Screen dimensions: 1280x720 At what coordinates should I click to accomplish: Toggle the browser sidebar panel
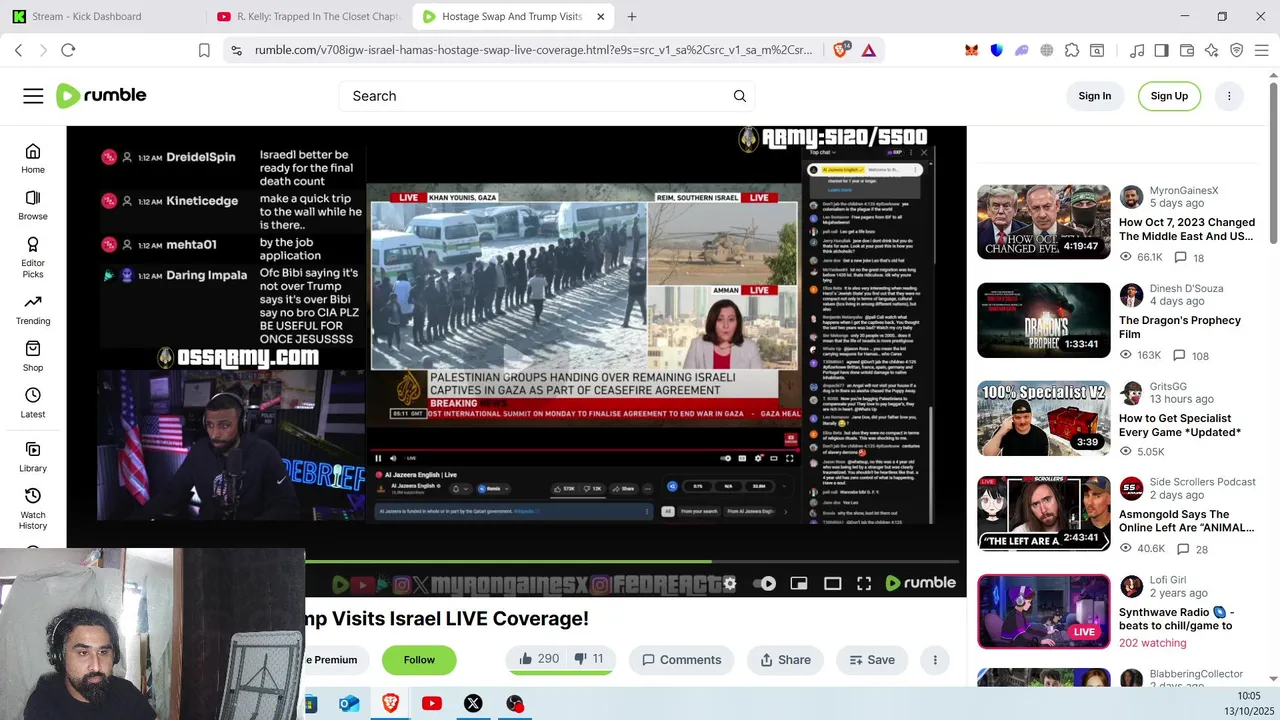pos(1161,50)
